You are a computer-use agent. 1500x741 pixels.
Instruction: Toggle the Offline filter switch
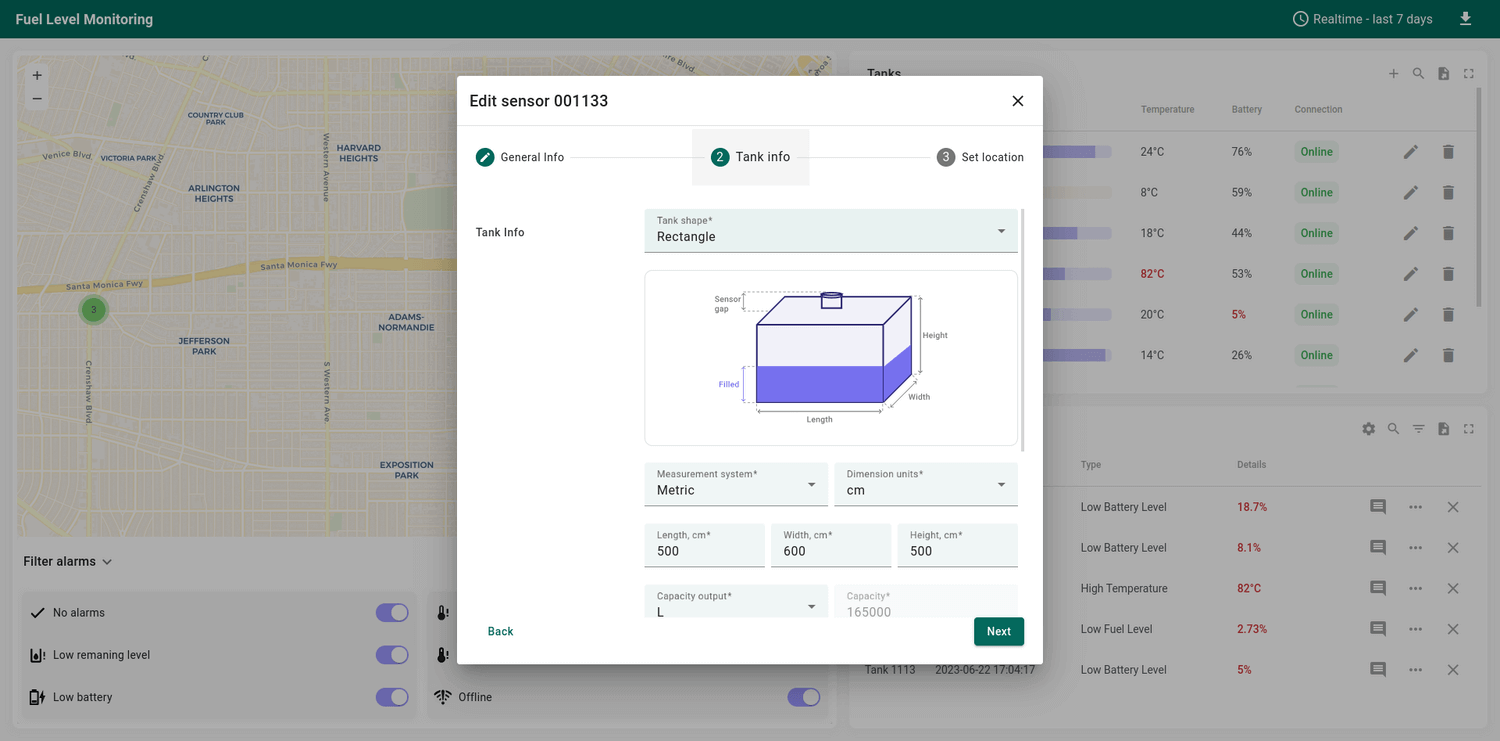click(x=803, y=697)
